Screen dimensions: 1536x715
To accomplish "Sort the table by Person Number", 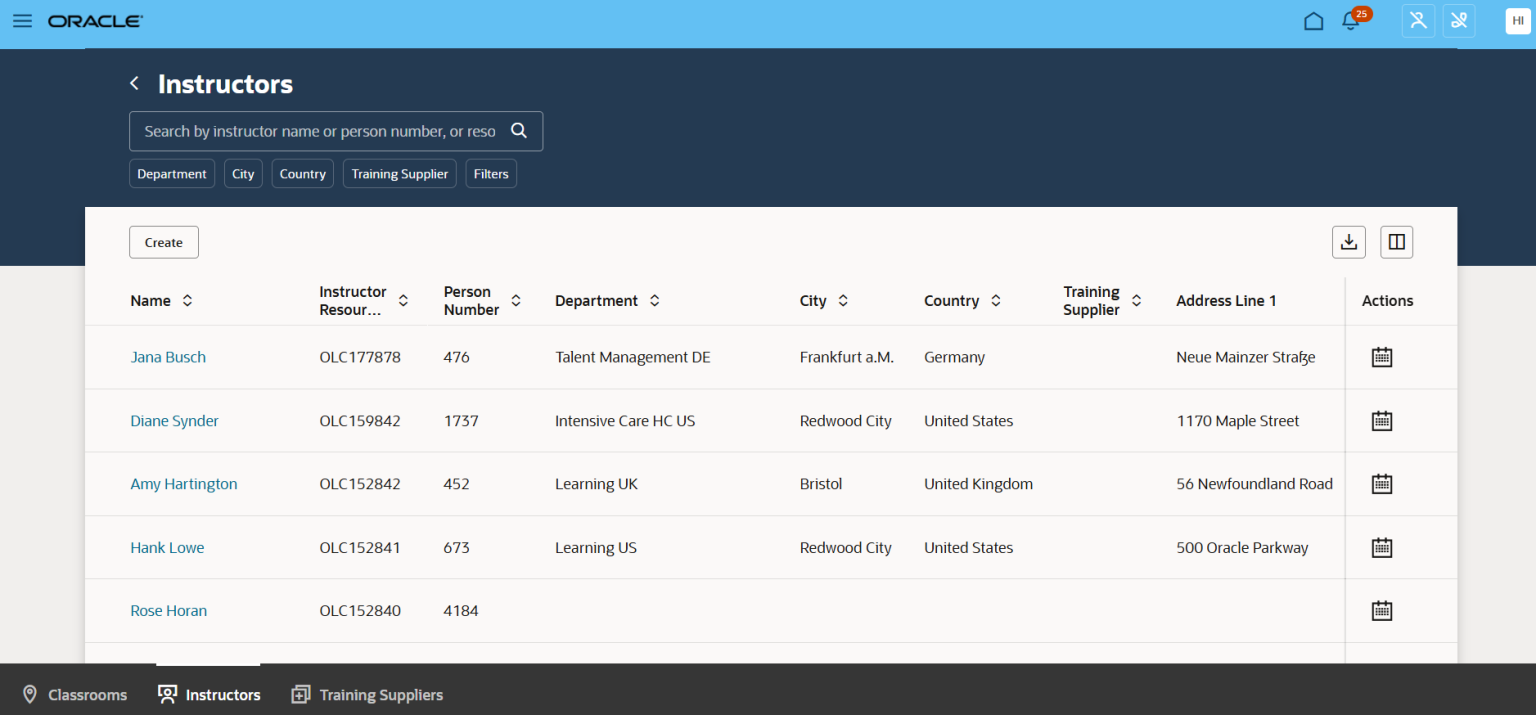I will click(516, 299).
